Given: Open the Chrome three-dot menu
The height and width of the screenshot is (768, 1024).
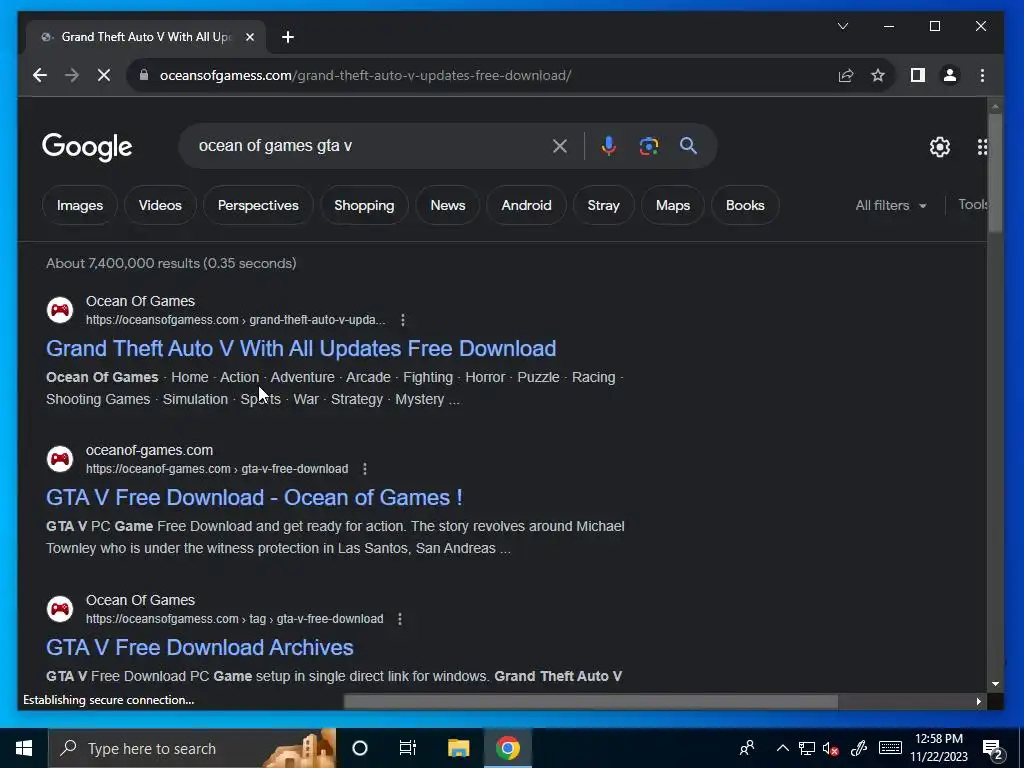Looking at the screenshot, I should click(982, 75).
